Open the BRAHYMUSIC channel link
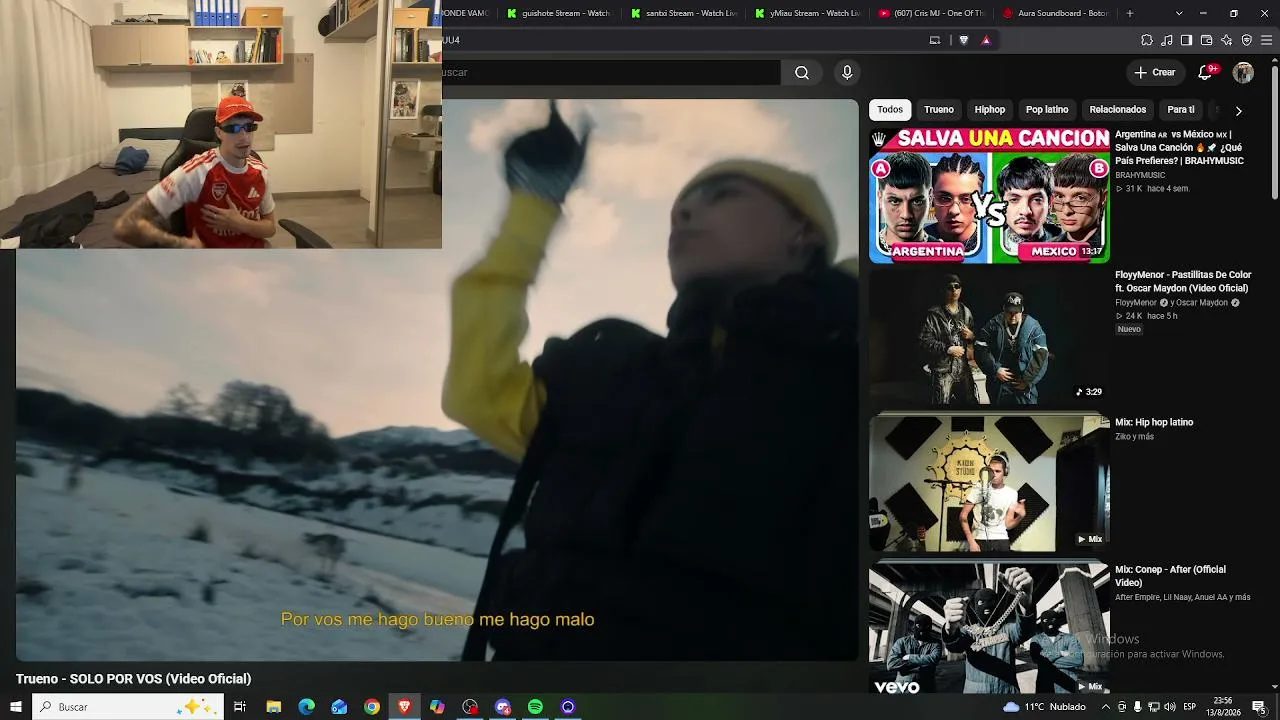Viewport: 1280px width, 720px height. 1140,175
